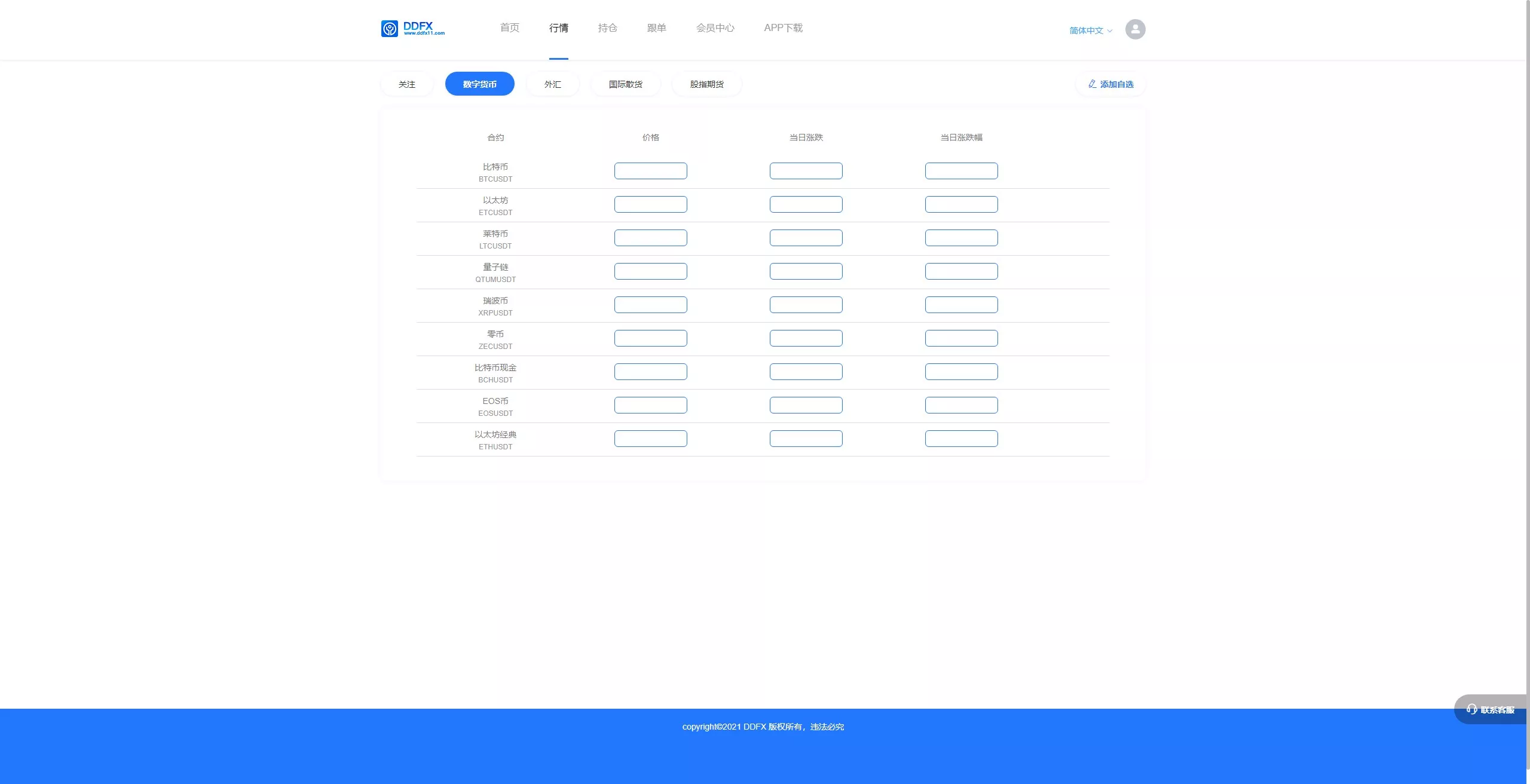The width and height of the screenshot is (1530, 784).
Task: Click the price box for 以太坊 ETCUSDT
Action: (x=650, y=204)
